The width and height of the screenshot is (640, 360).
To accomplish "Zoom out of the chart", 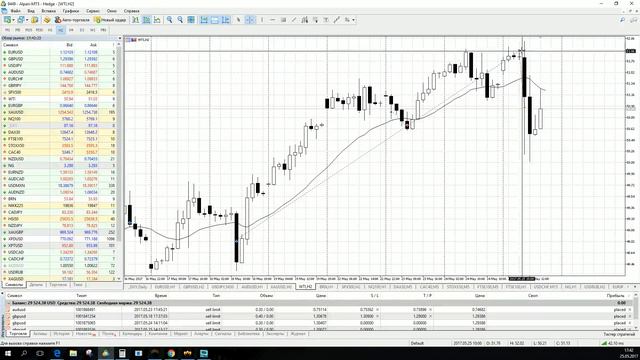I will coord(180,20).
